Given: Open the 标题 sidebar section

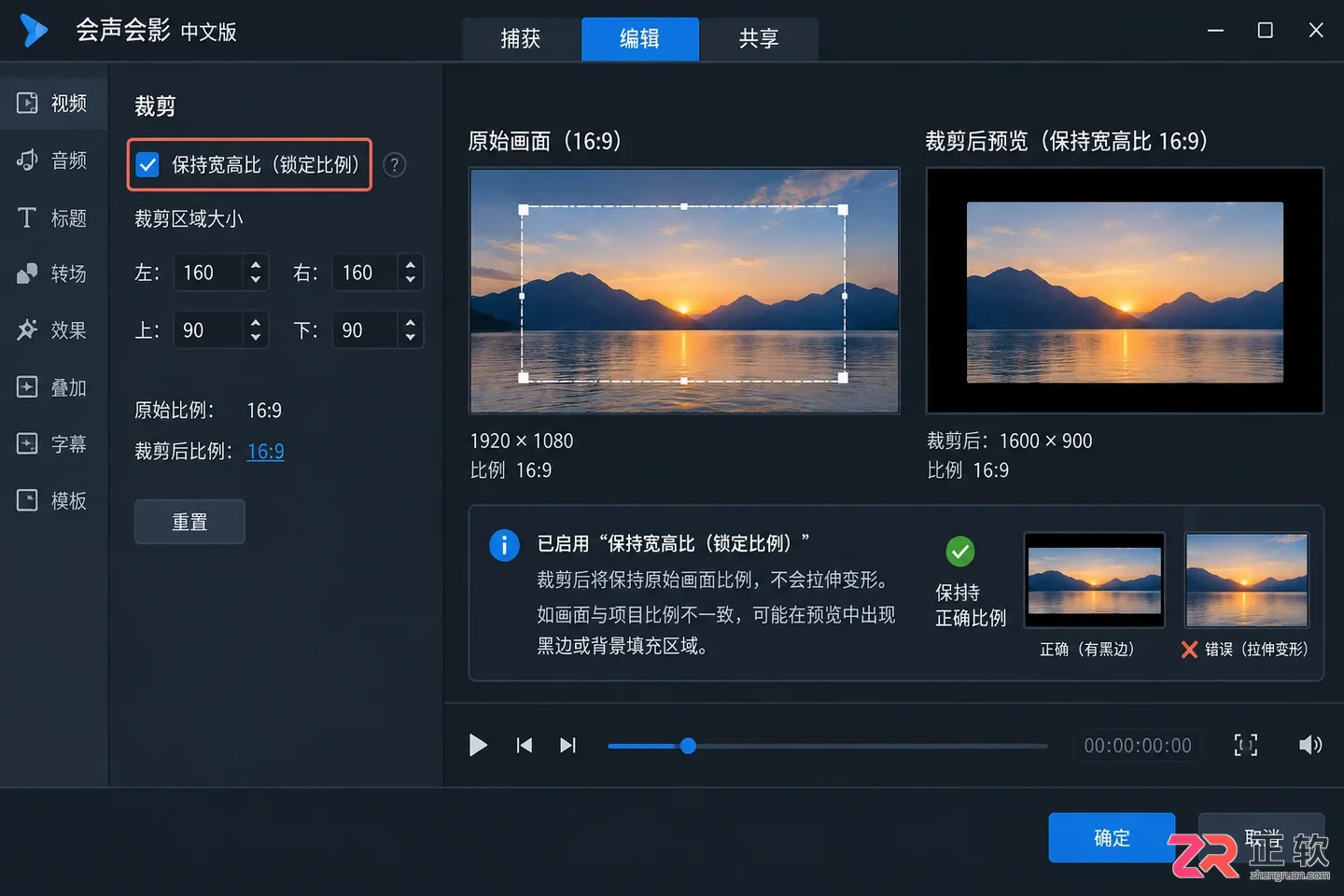Looking at the screenshot, I should click(53, 218).
